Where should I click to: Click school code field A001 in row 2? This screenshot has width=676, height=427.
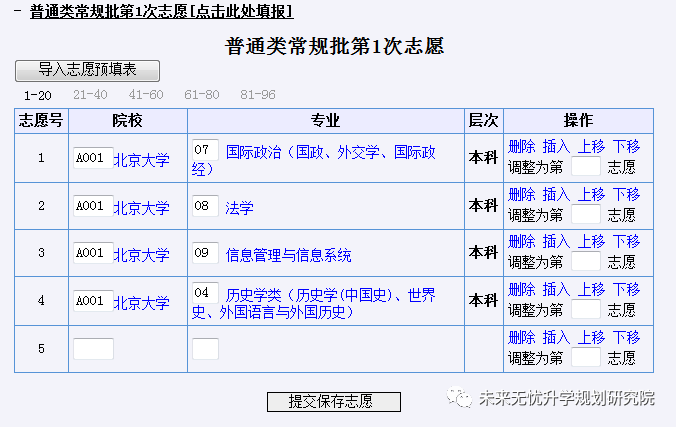coord(93,206)
